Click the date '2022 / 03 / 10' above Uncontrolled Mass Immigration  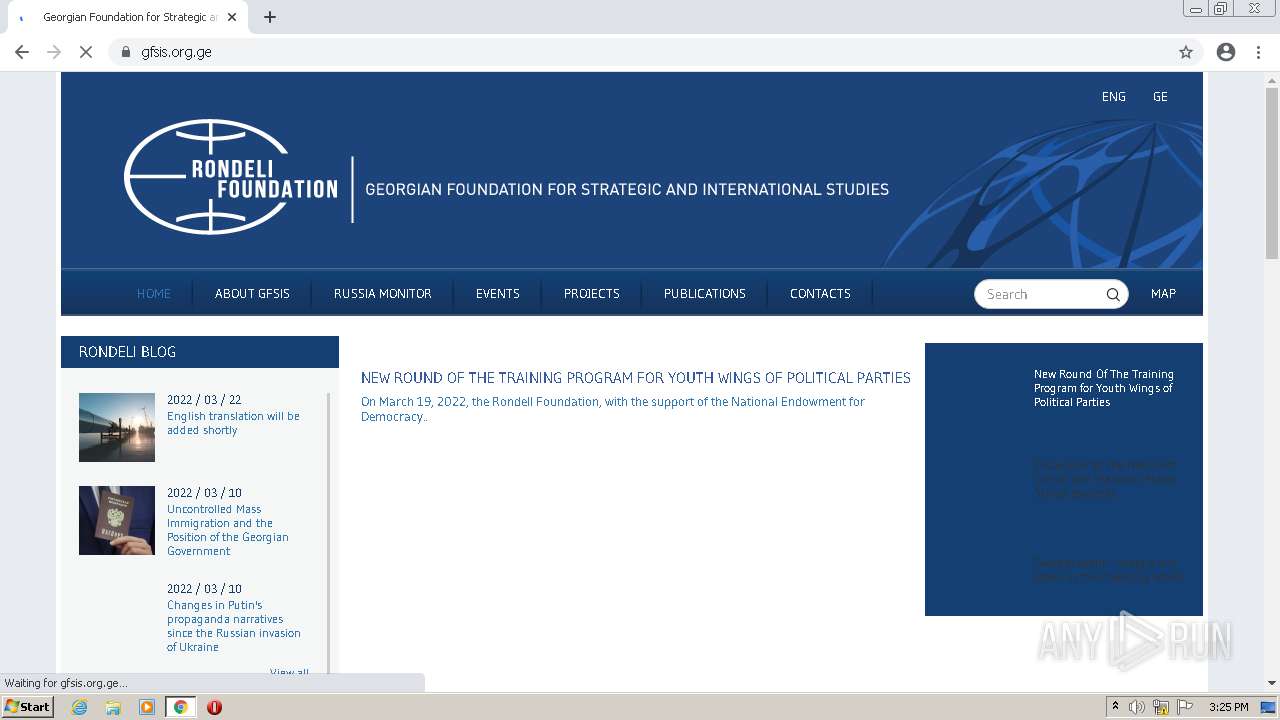click(204, 493)
